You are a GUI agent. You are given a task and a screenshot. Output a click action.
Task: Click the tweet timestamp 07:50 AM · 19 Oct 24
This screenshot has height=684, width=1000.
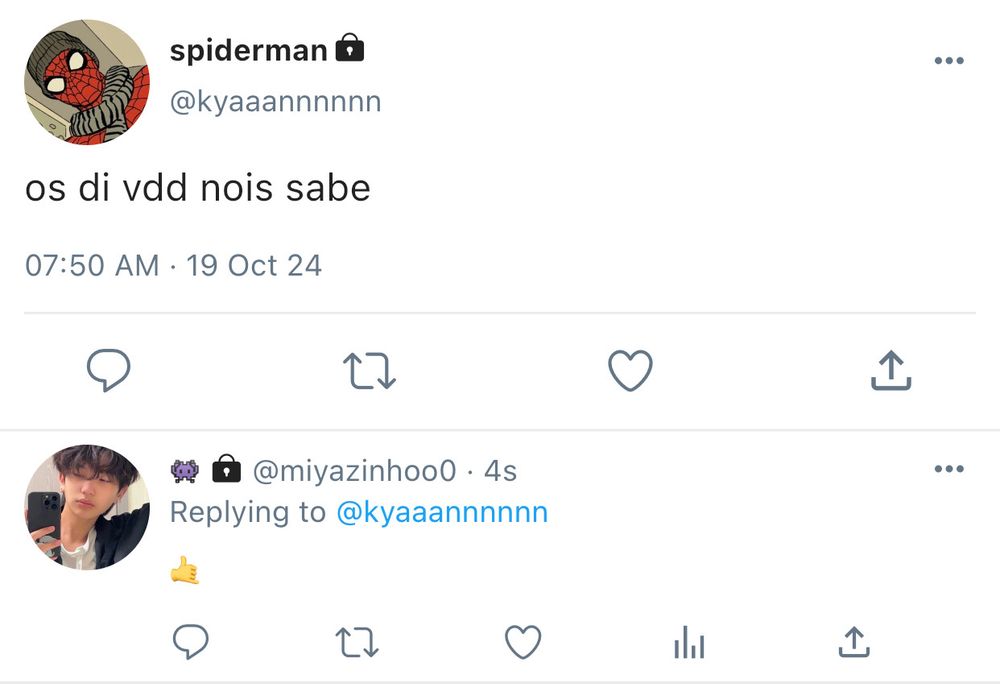coord(173,265)
